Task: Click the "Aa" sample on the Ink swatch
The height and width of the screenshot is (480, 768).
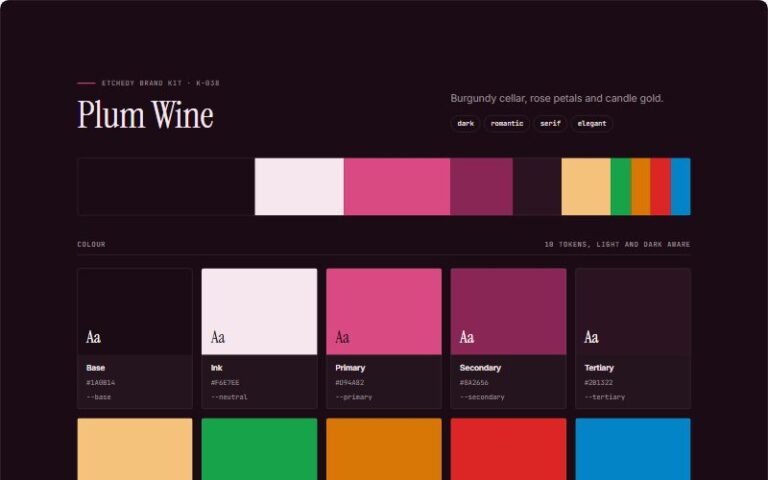Action: 218,337
